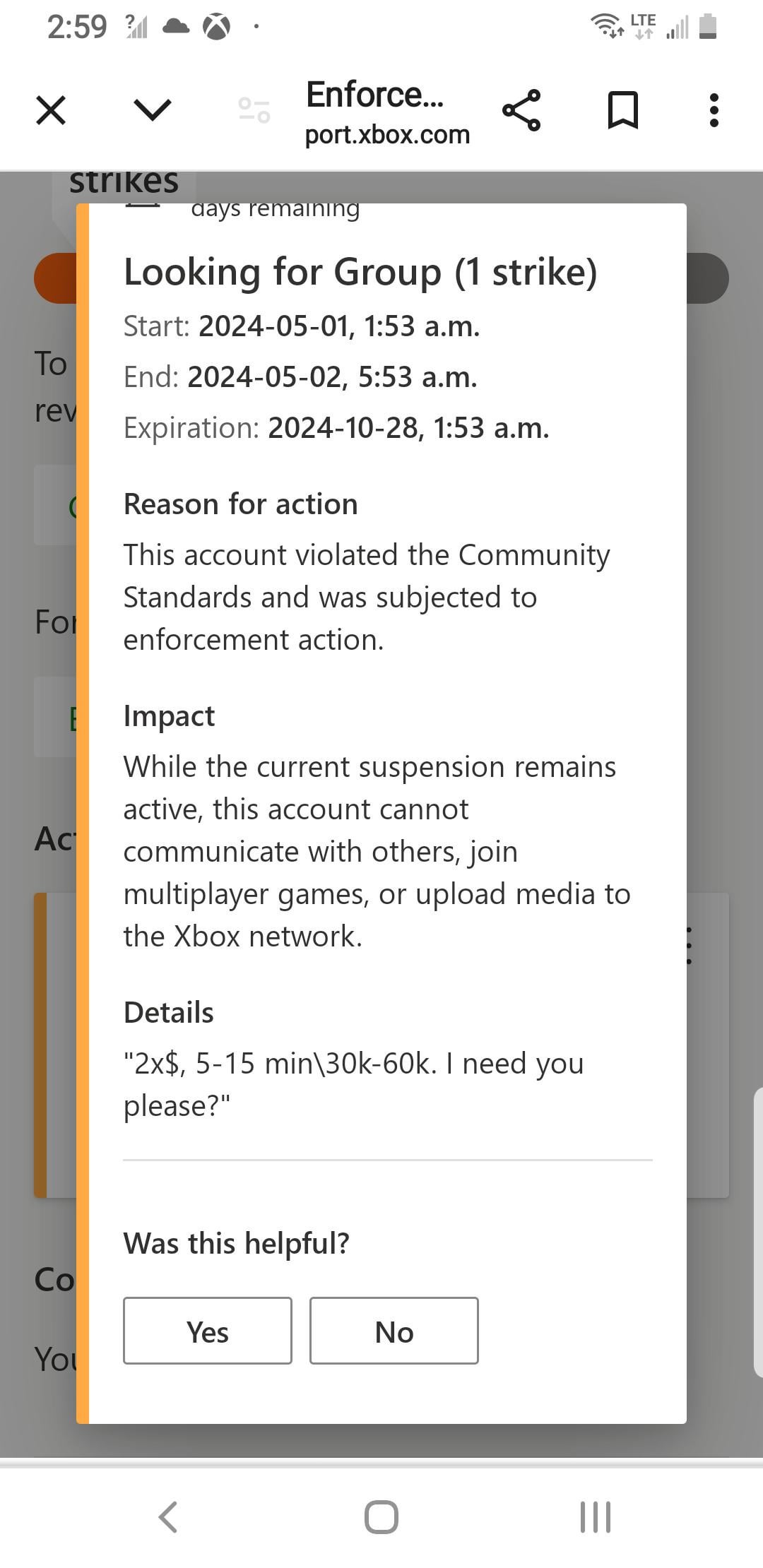Click Yes for was this helpful
This screenshot has height=1568, width=763.
click(207, 1331)
